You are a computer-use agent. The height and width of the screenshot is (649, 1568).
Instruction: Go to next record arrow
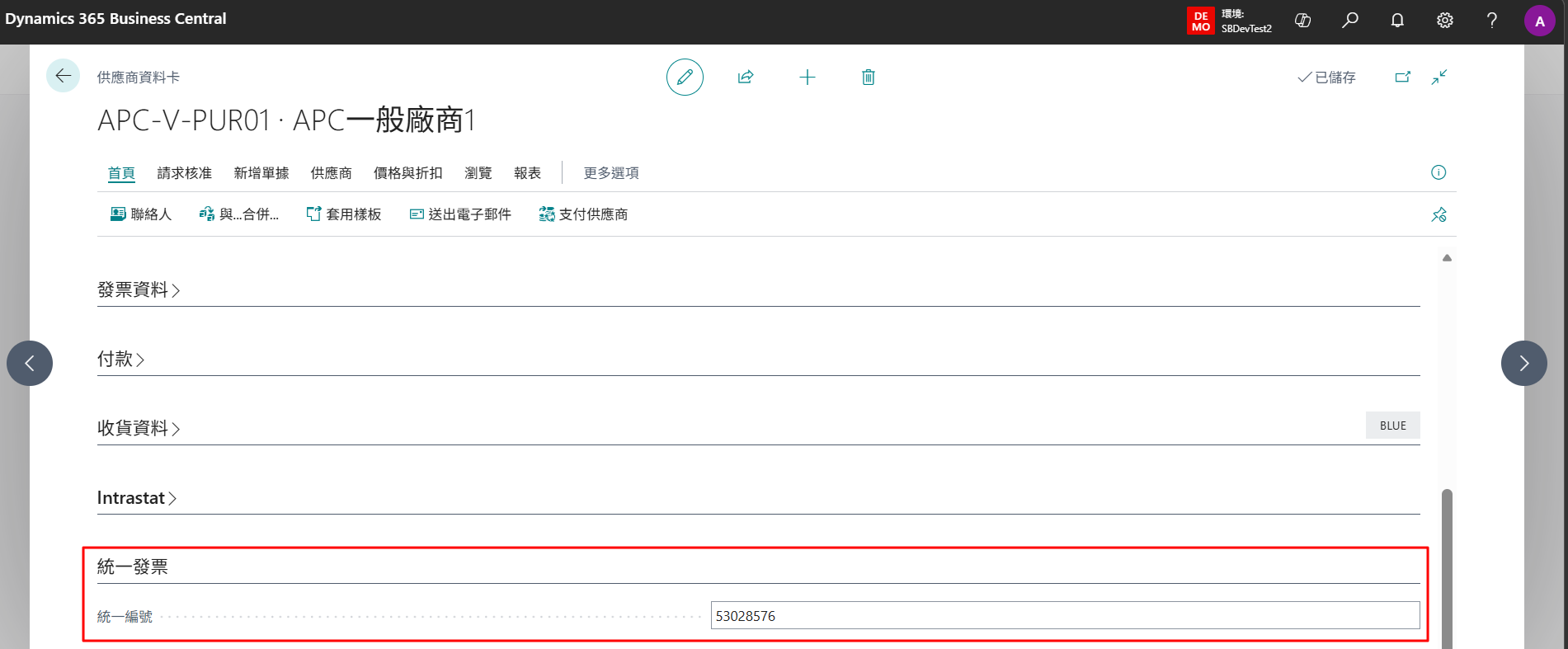point(1524,363)
